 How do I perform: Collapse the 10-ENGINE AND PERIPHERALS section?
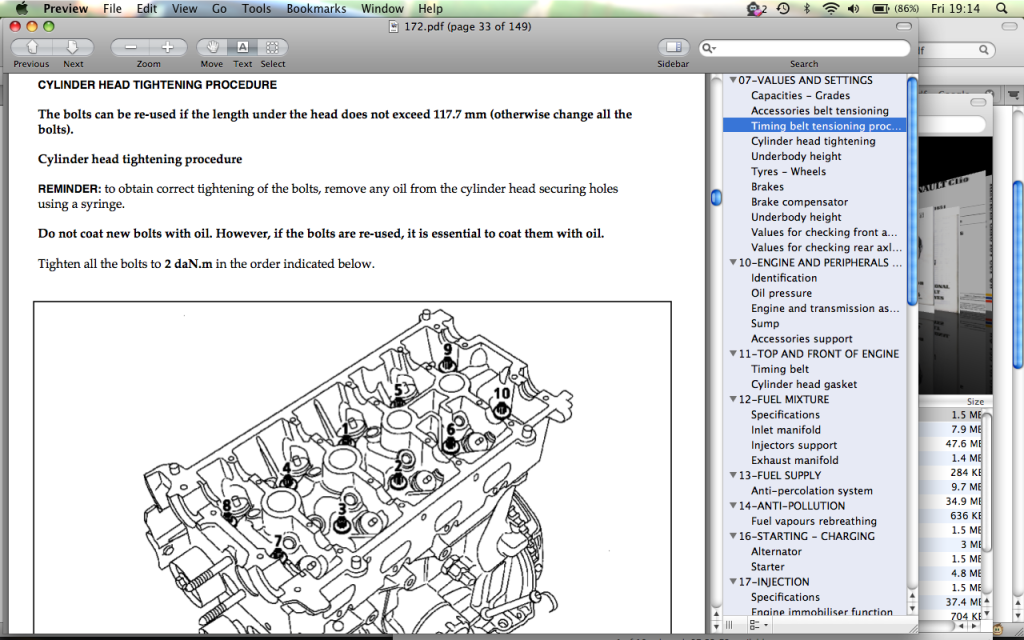click(733, 263)
